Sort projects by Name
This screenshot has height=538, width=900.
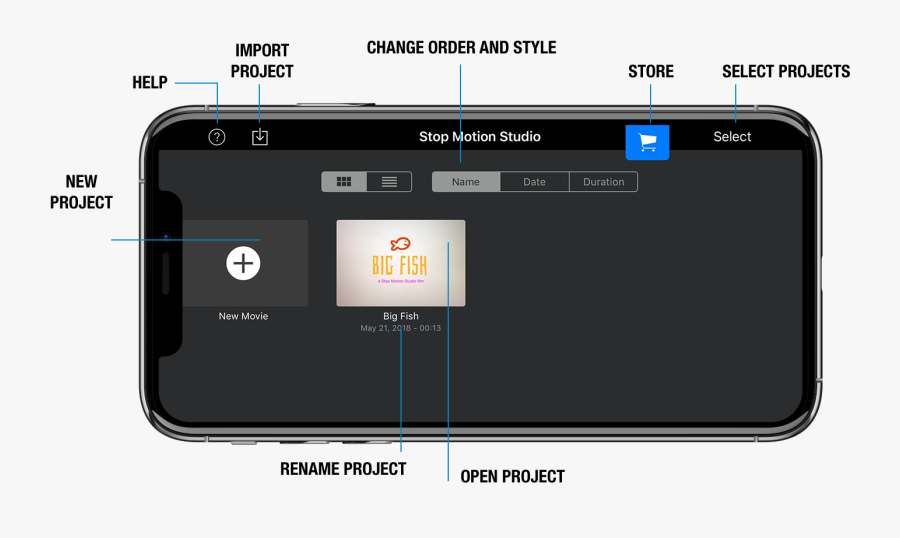coord(466,182)
